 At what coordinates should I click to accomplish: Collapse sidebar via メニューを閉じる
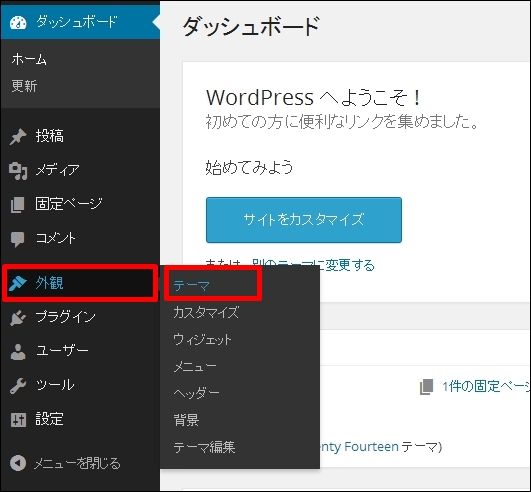(x=77, y=463)
